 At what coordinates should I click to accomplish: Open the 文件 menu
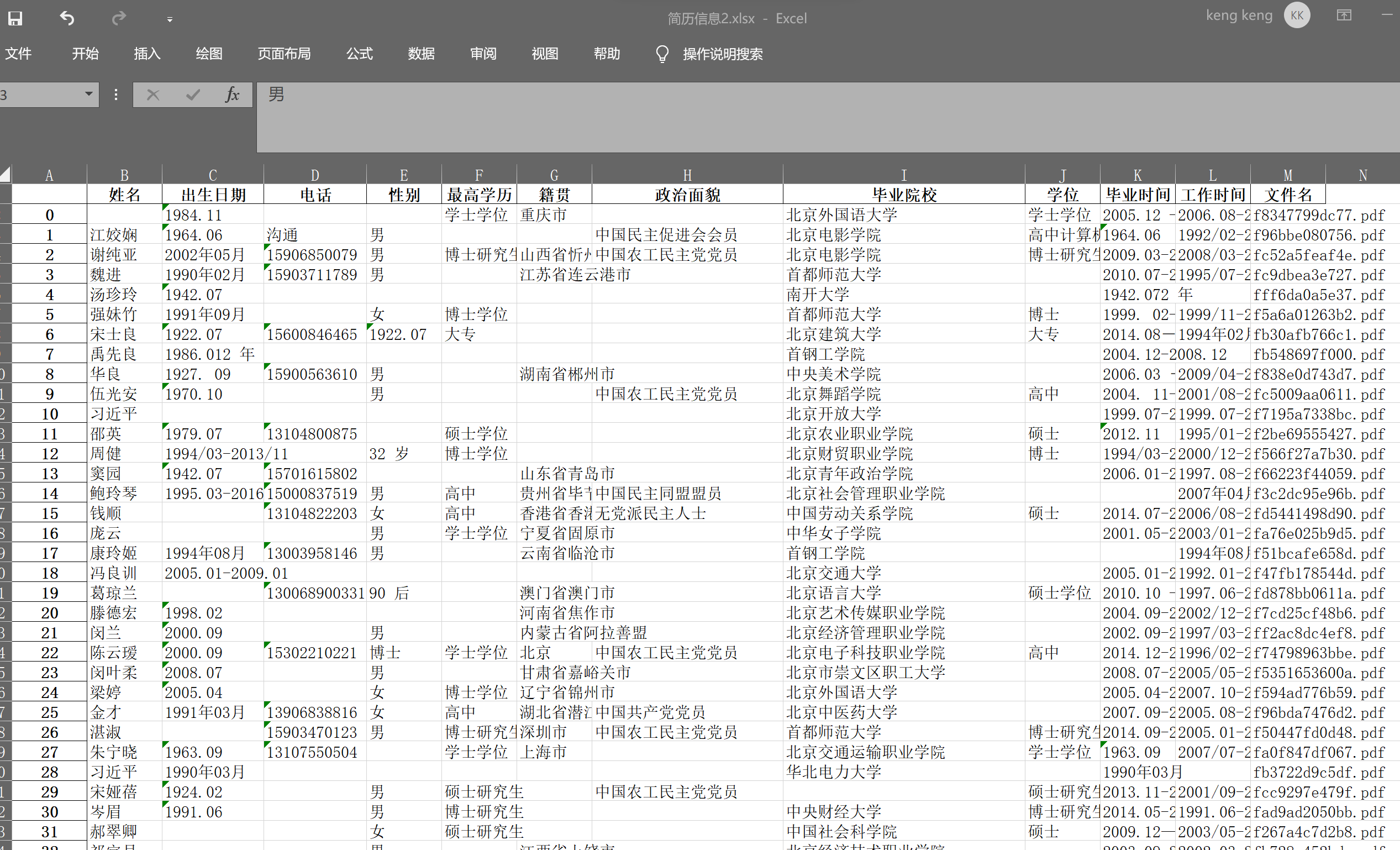[x=19, y=54]
